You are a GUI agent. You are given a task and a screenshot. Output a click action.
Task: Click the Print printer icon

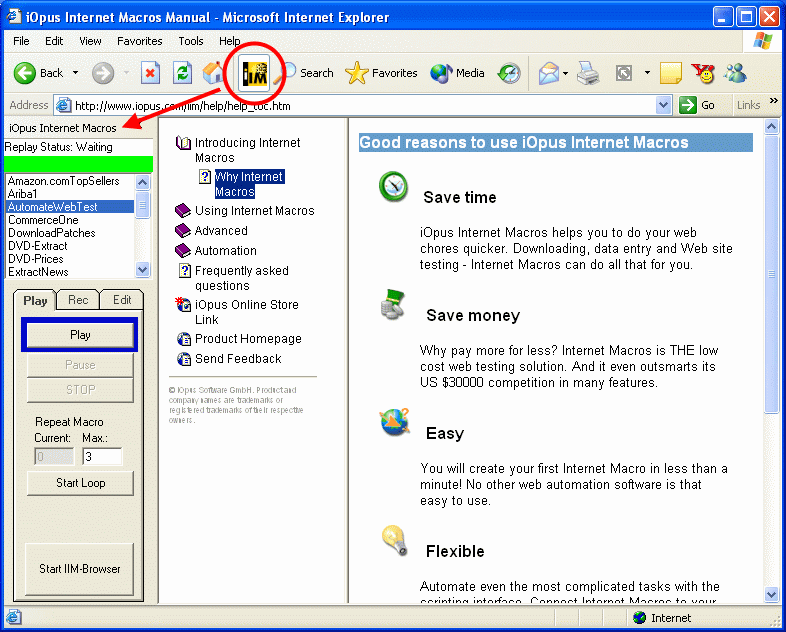tap(587, 73)
